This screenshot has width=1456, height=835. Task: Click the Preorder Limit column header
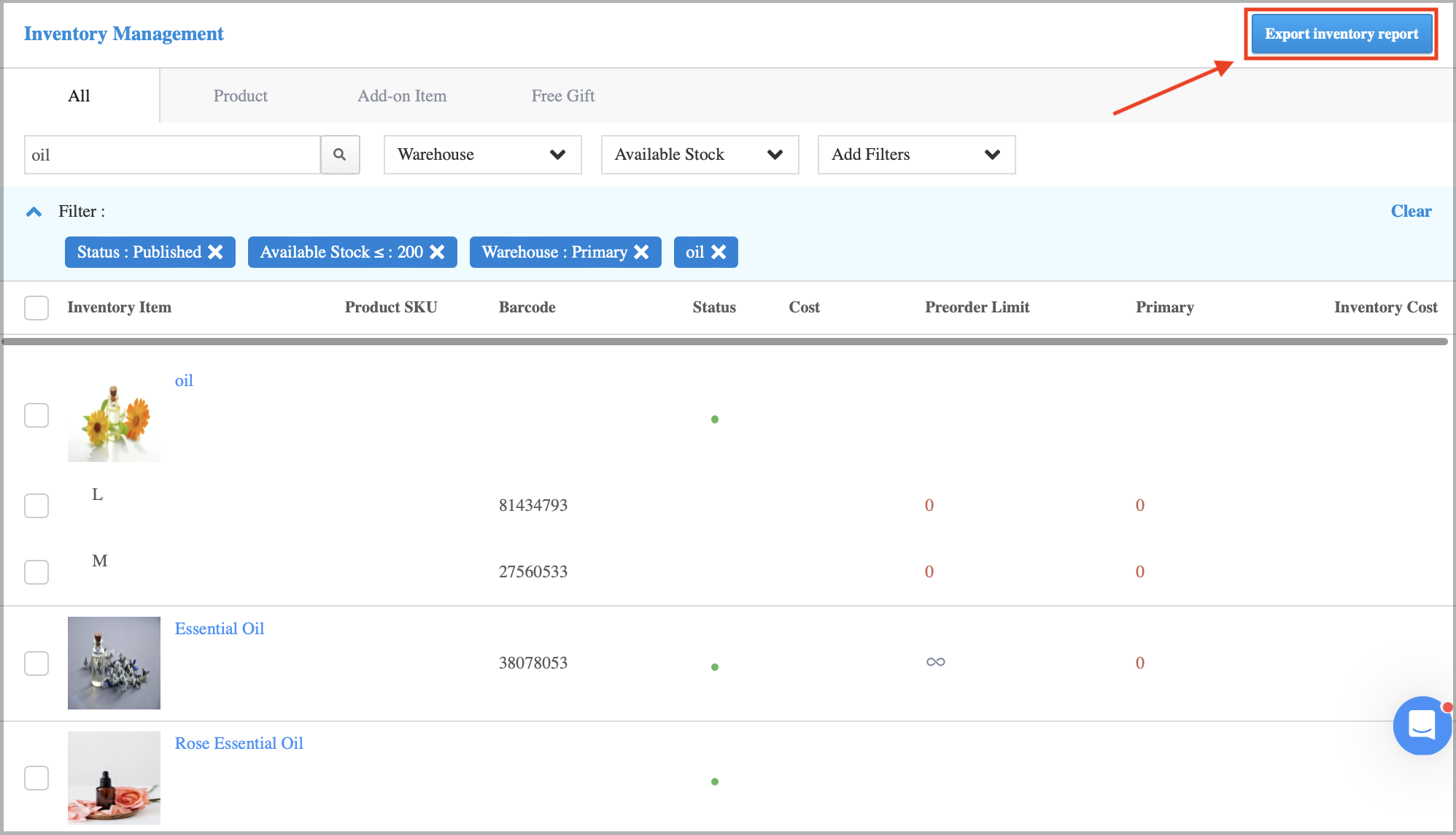click(977, 307)
